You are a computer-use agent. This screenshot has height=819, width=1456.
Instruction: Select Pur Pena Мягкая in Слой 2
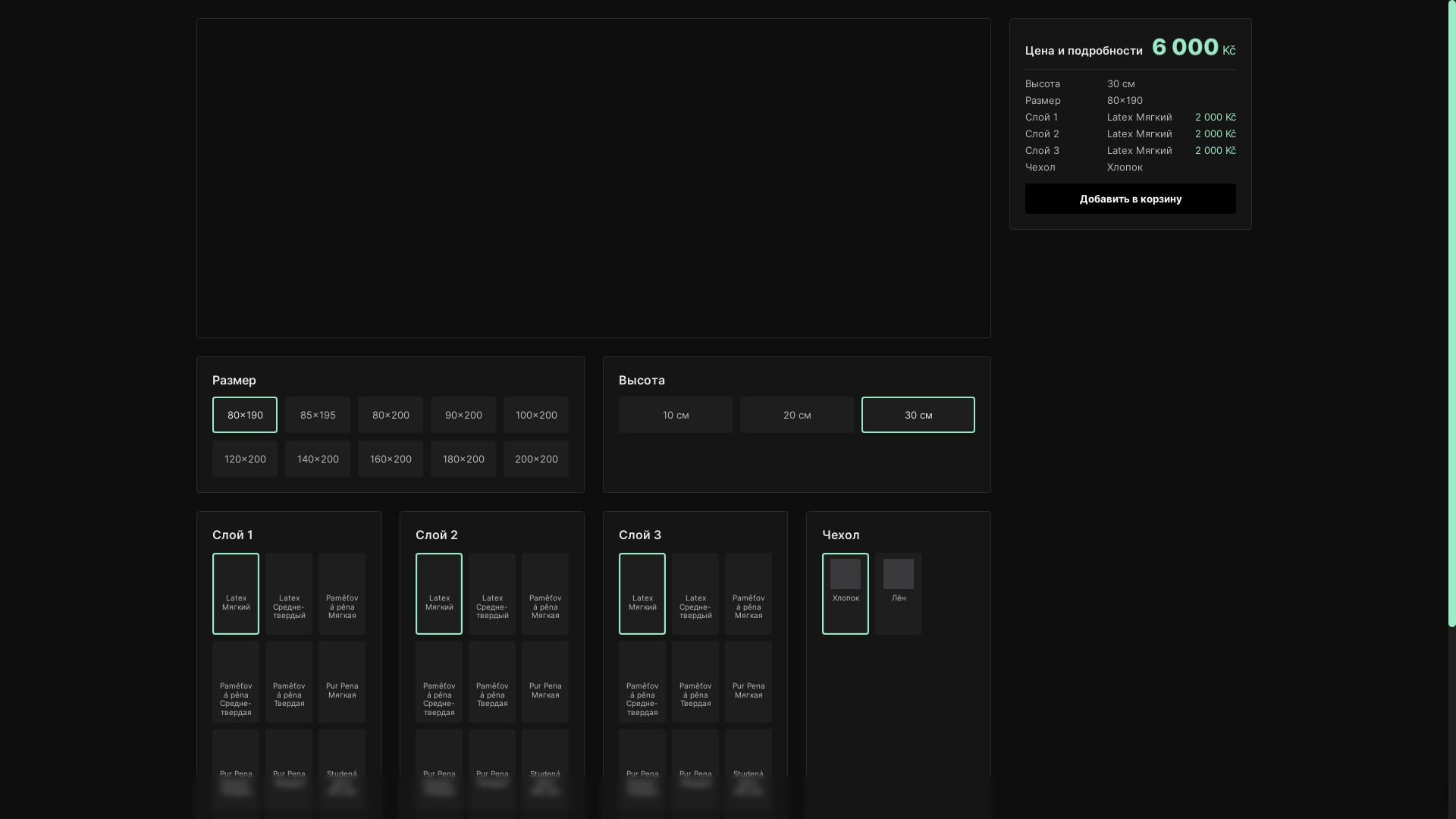pos(545,682)
